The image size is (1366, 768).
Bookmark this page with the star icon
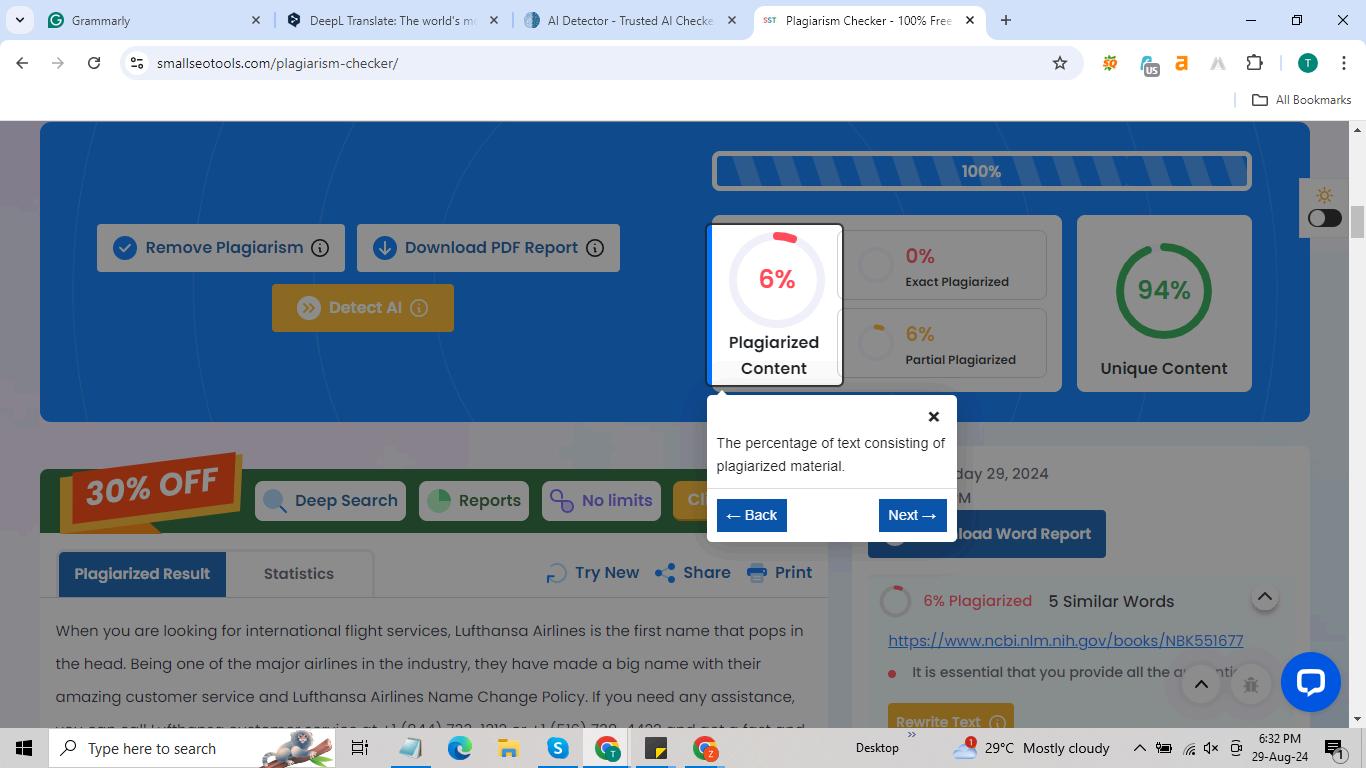click(1060, 63)
